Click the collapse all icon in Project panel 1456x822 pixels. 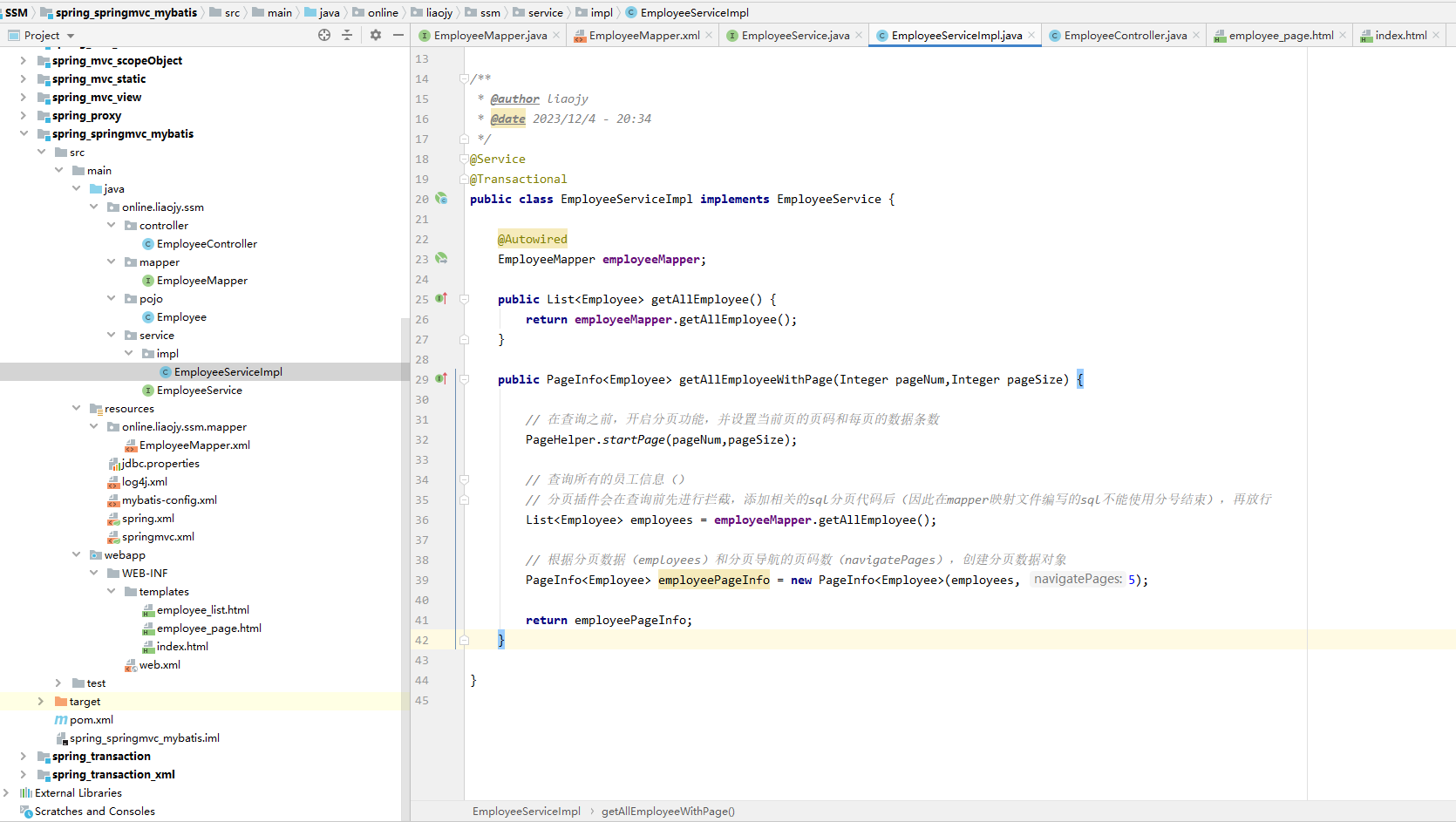[x=347, y=35]
